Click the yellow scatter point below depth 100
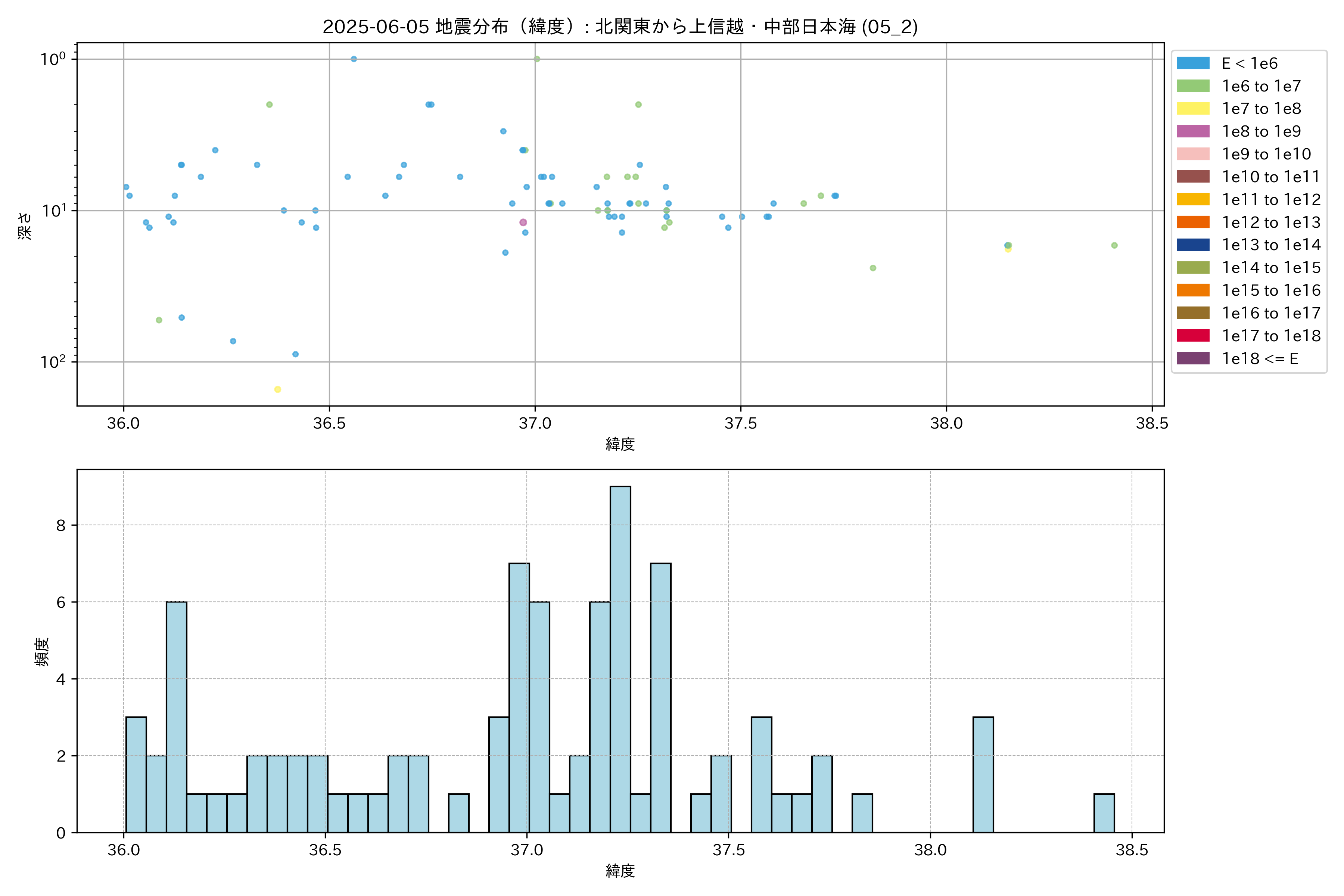 click(x=278, y=389)
